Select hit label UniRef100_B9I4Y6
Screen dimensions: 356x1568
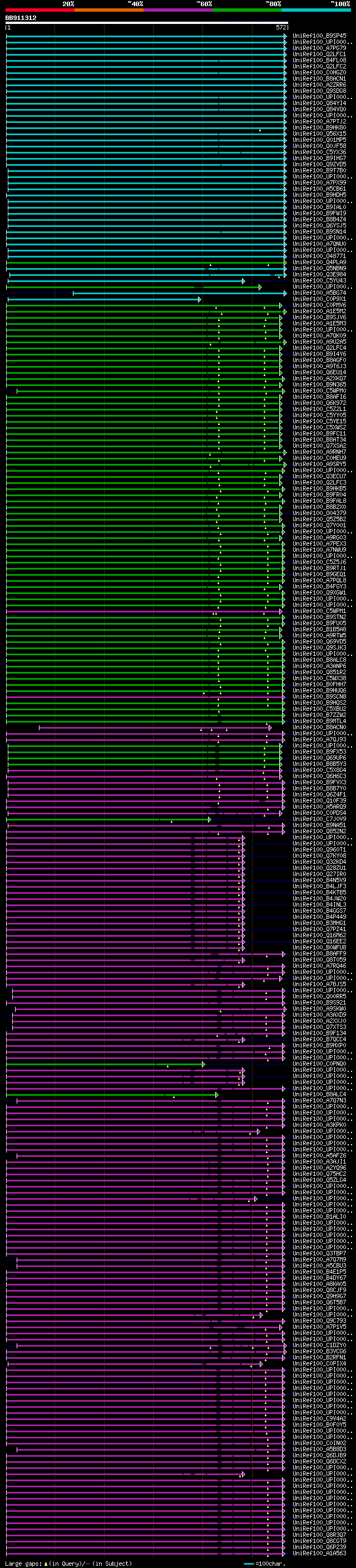tap(319, 354)
